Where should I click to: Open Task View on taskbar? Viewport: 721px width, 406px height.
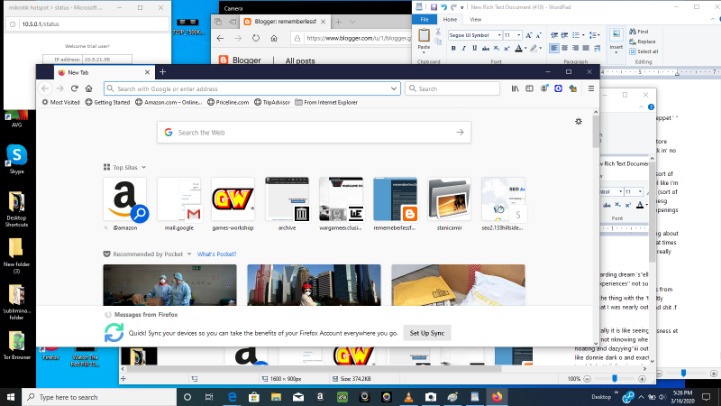tap(209, 397)
